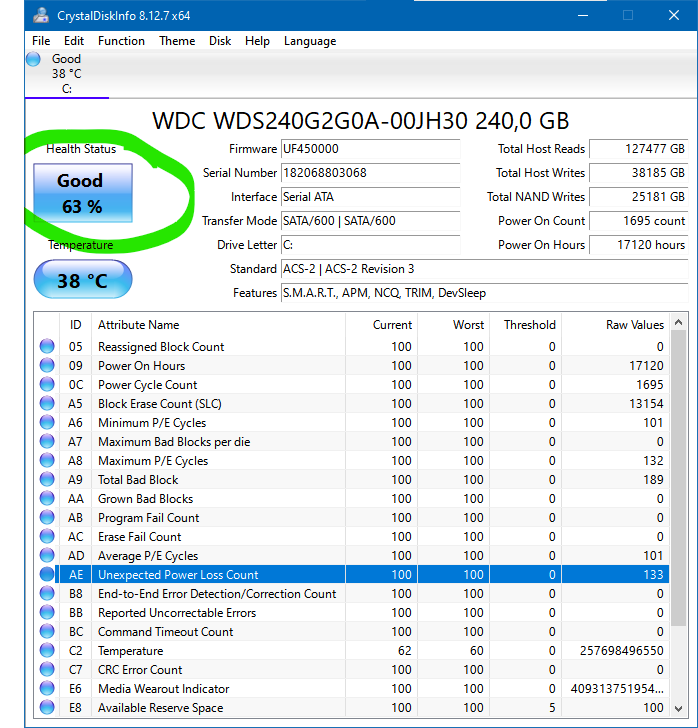Click the Interface field Serial ATA

point(370,197)
